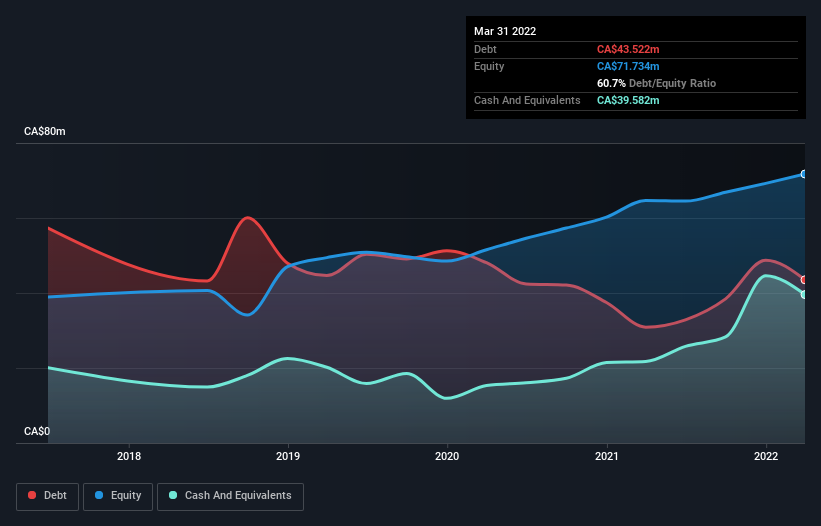Image resolution: width=821 pixels, height=526 pixels.
Task: Click the CA$0 axis label
Action: coord(37,431)
